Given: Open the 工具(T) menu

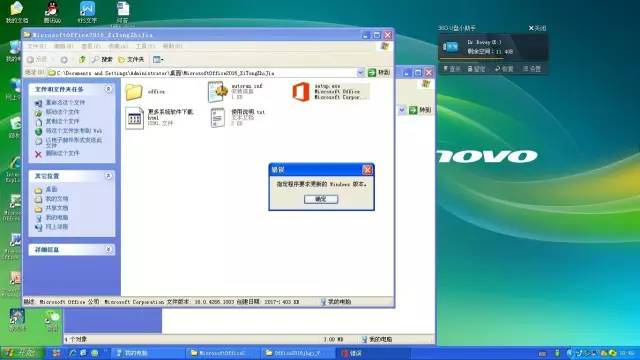Looking at the screenshot, I should [145, 46].
